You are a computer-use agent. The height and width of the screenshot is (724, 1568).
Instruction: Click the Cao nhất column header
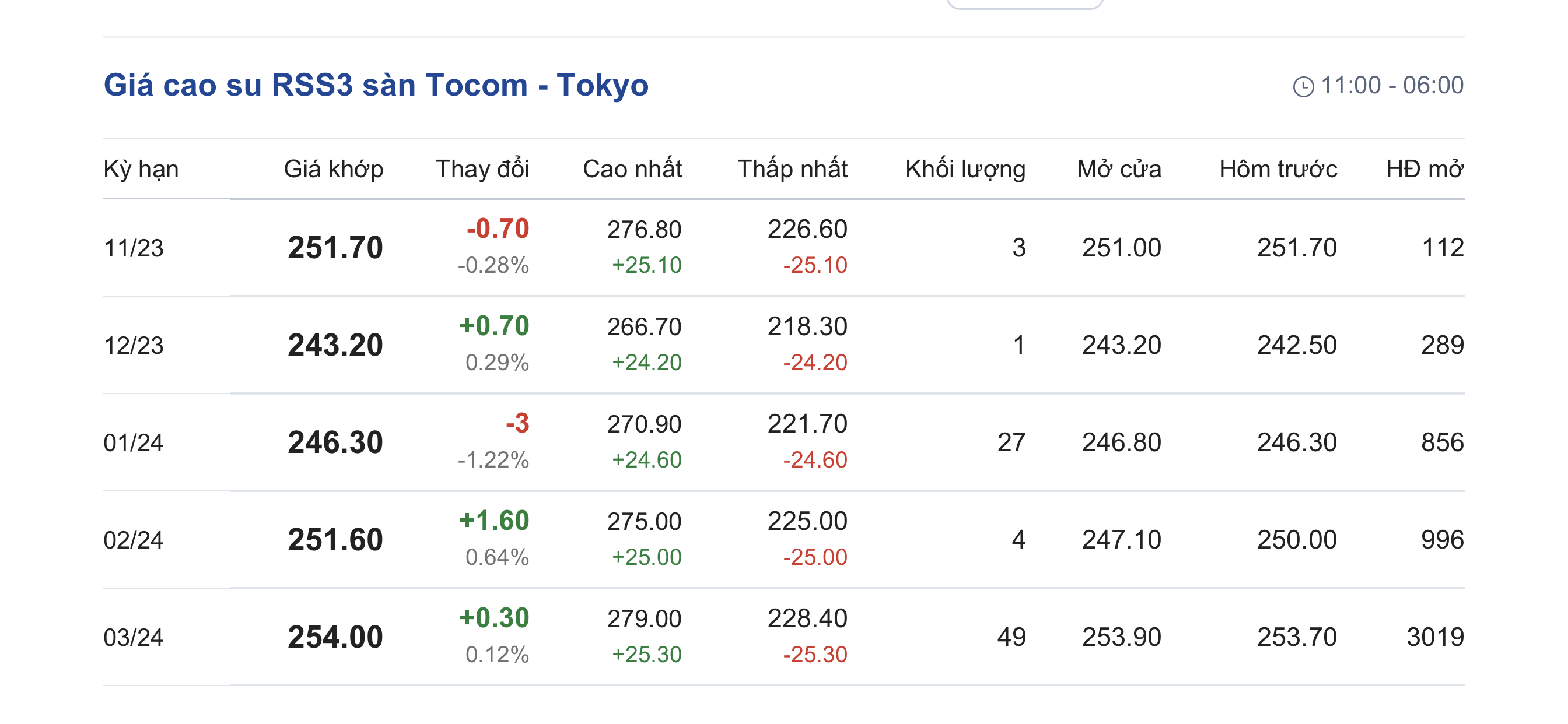tap(632, 168)
